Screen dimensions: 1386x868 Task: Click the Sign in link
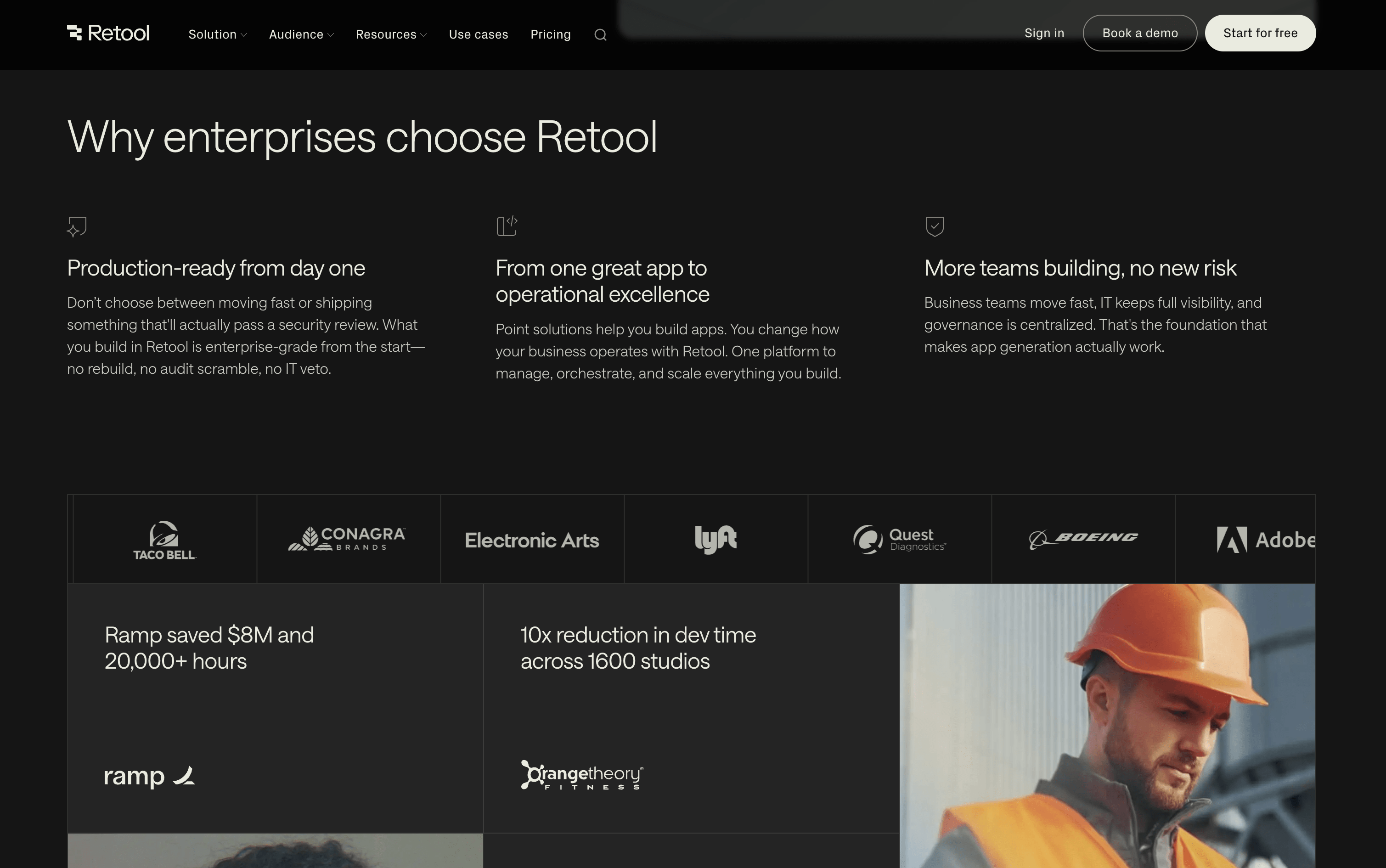point(1044,33)
